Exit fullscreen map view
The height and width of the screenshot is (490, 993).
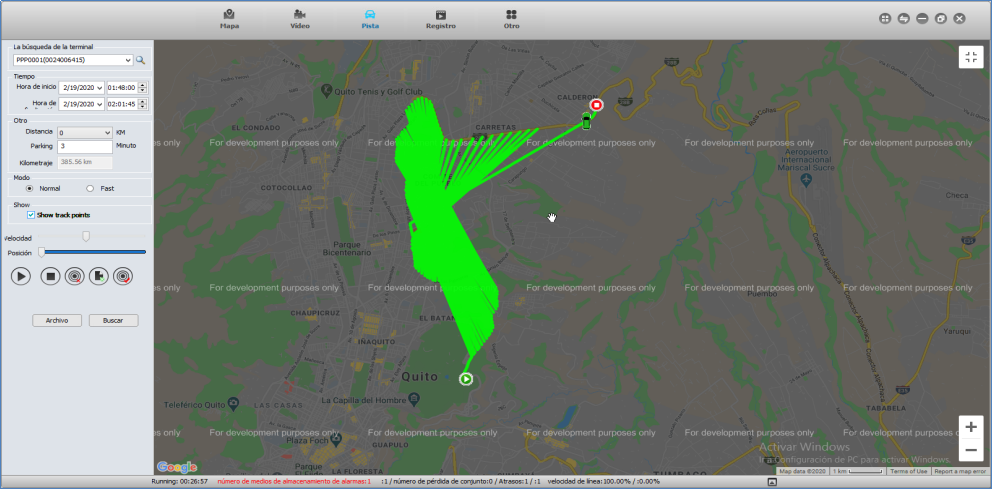(x=971, y=57)
